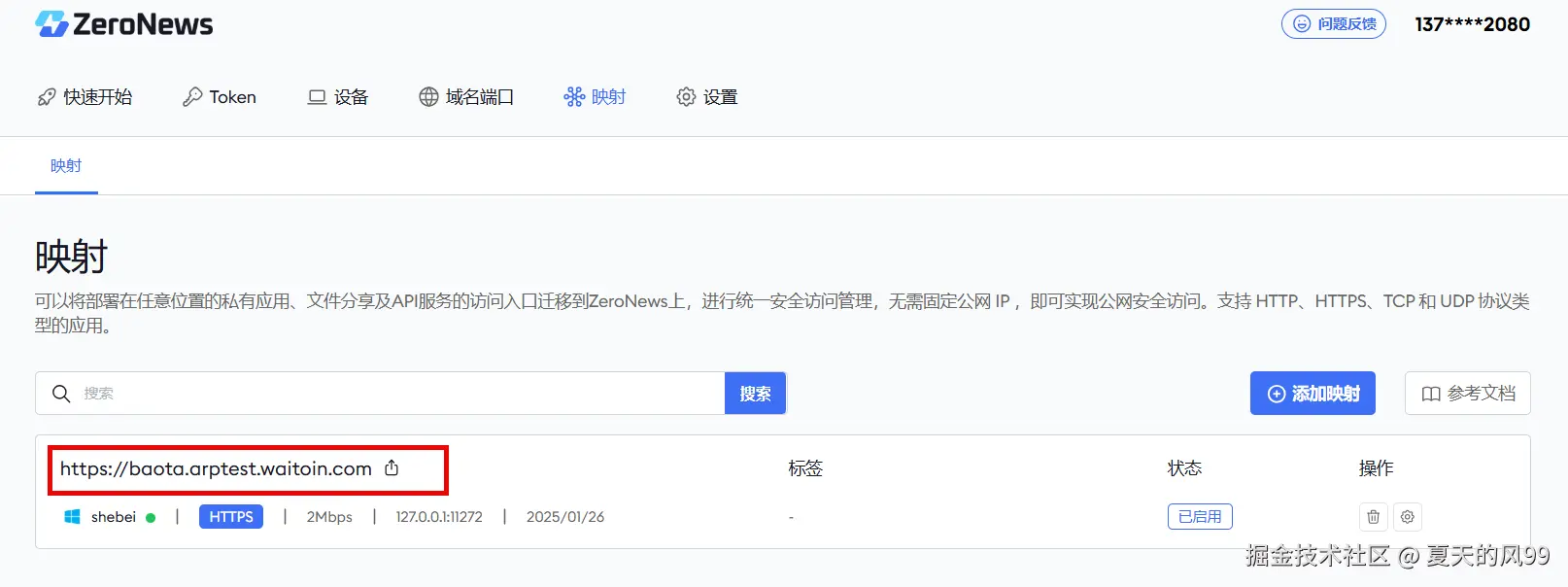The width and height of the screenshot is (1568, 587).
Task: Click the green online status dot
Action: [151, 518]
